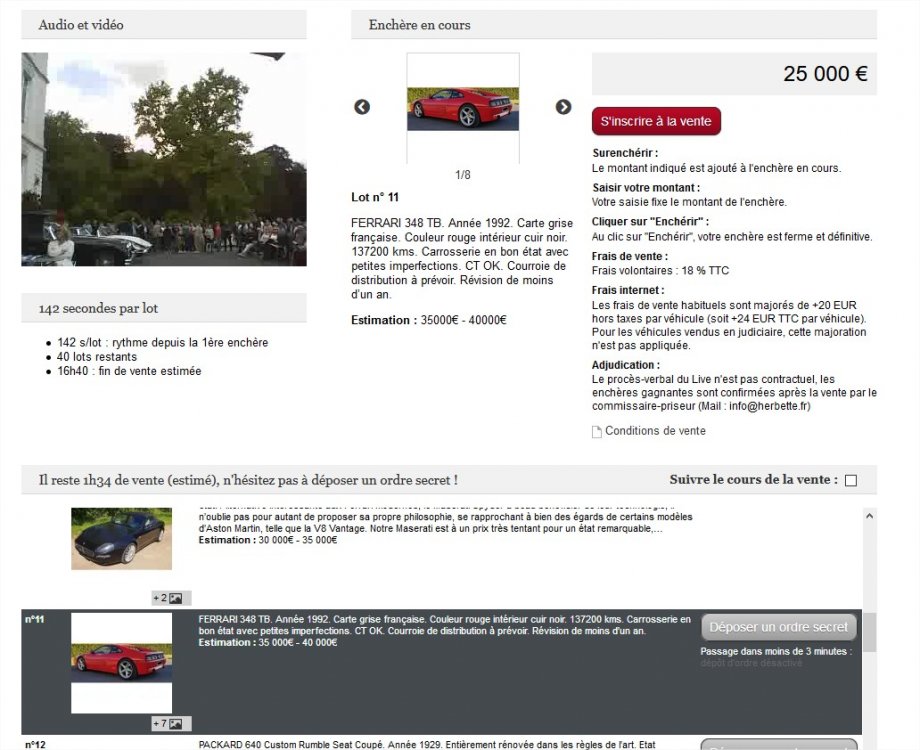Click 'Passage dans moins de 3 minutes' notice

pos(776,651)
